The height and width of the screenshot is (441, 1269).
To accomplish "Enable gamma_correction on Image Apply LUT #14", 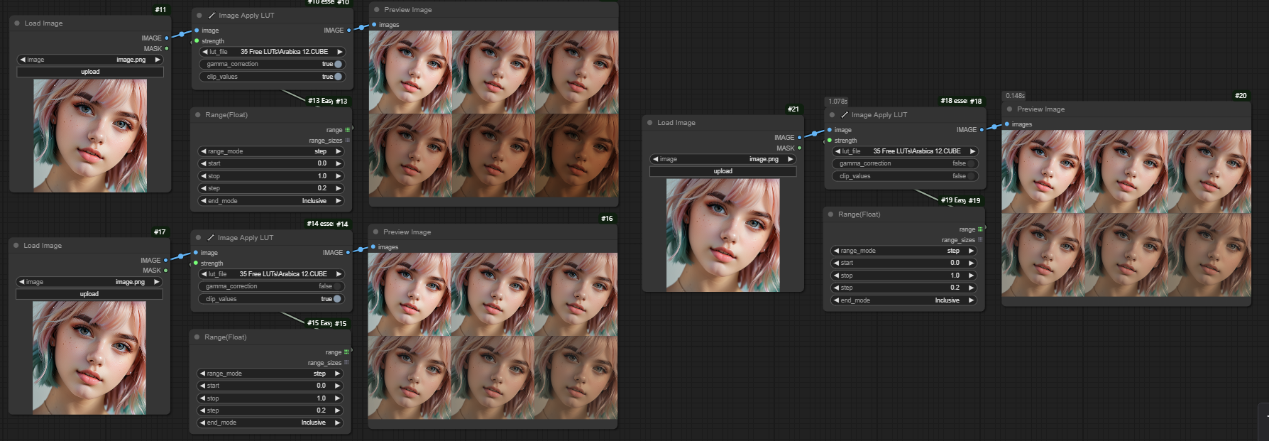I will pyautogui.click(x=338, y=286).
